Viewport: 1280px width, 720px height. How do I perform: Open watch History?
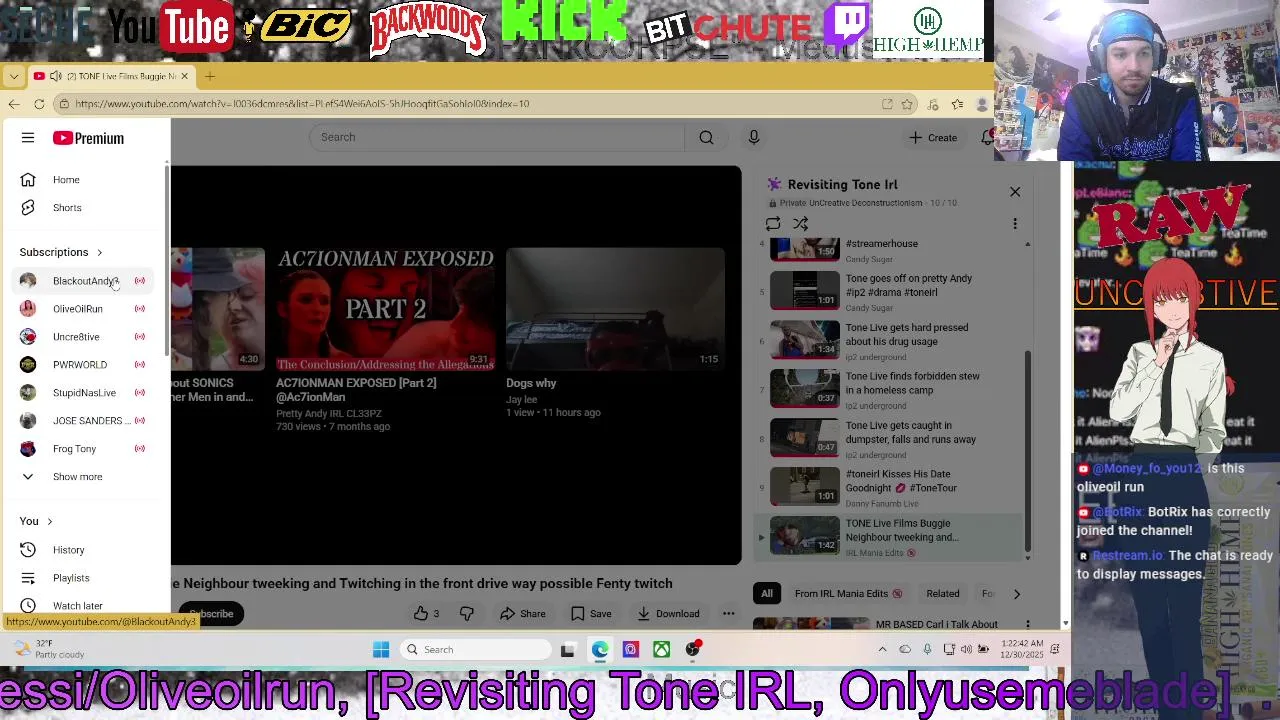[85, 550]
